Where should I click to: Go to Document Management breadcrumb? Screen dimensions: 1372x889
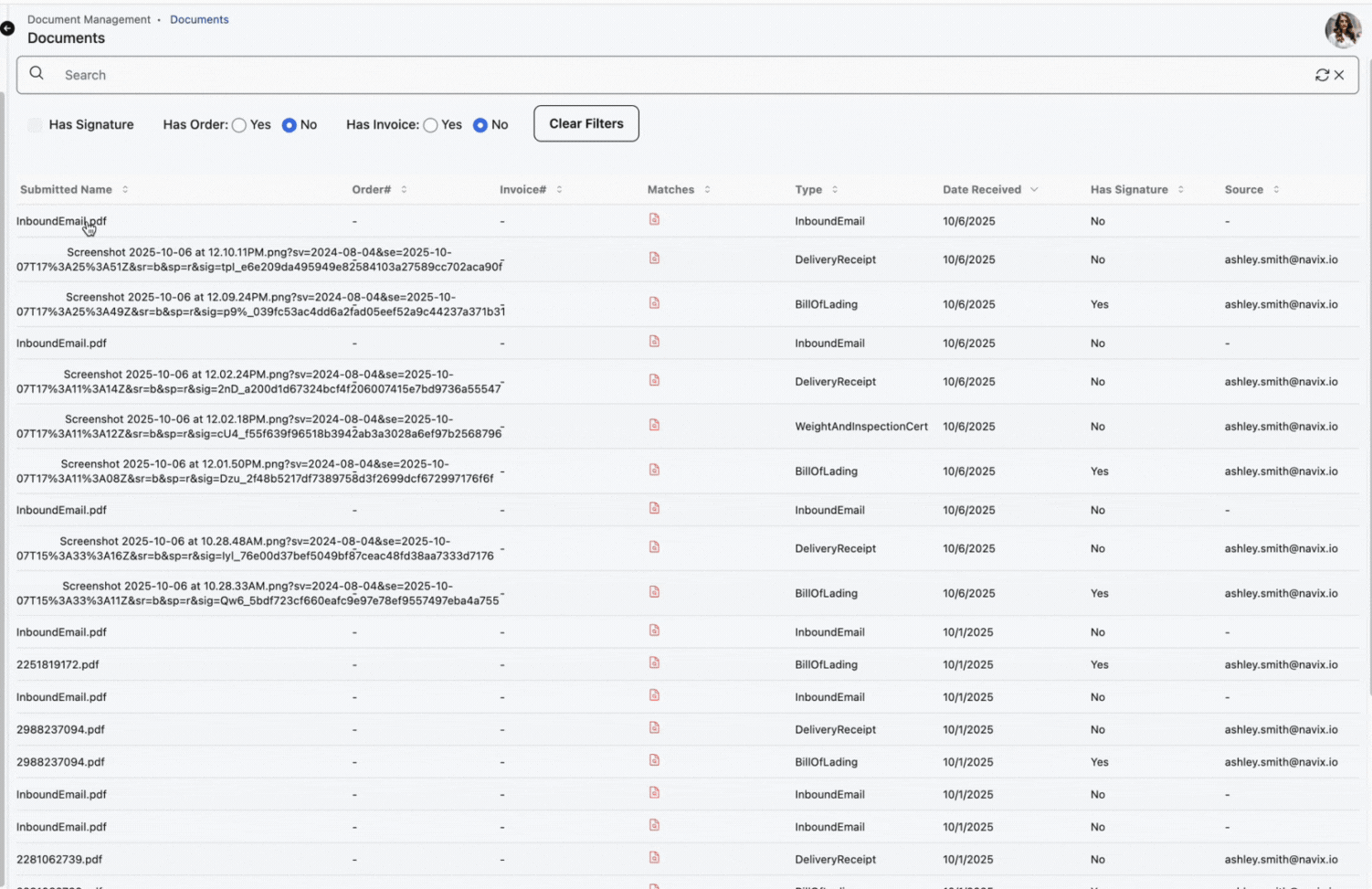(89, 19)
